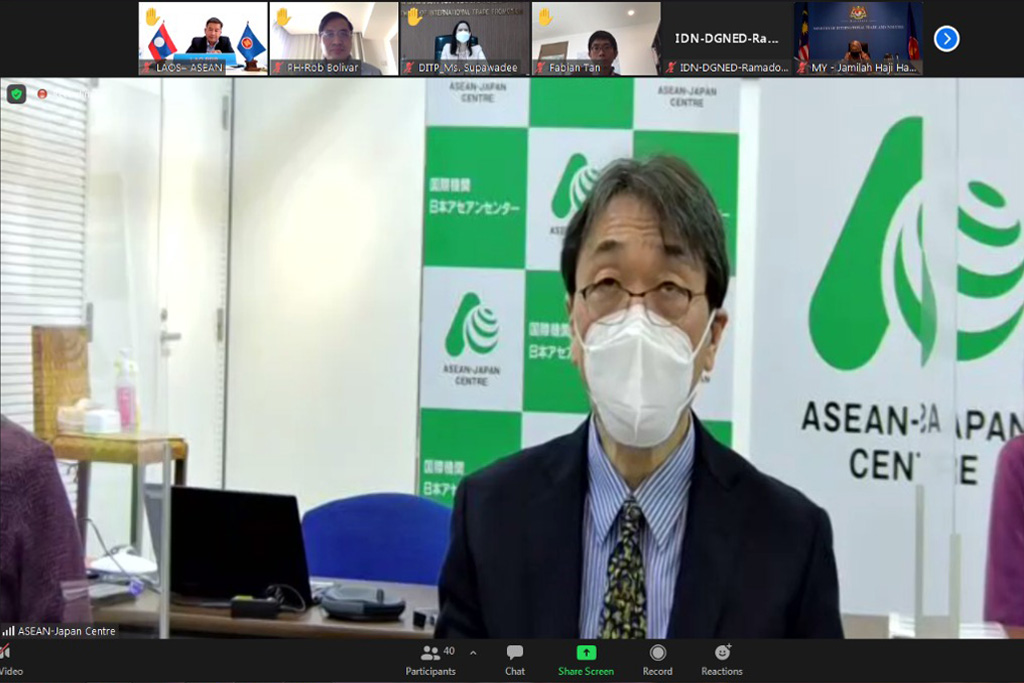
Task: Click the participant count number 40
Action: pyautogui.click(x=449, y=651)
